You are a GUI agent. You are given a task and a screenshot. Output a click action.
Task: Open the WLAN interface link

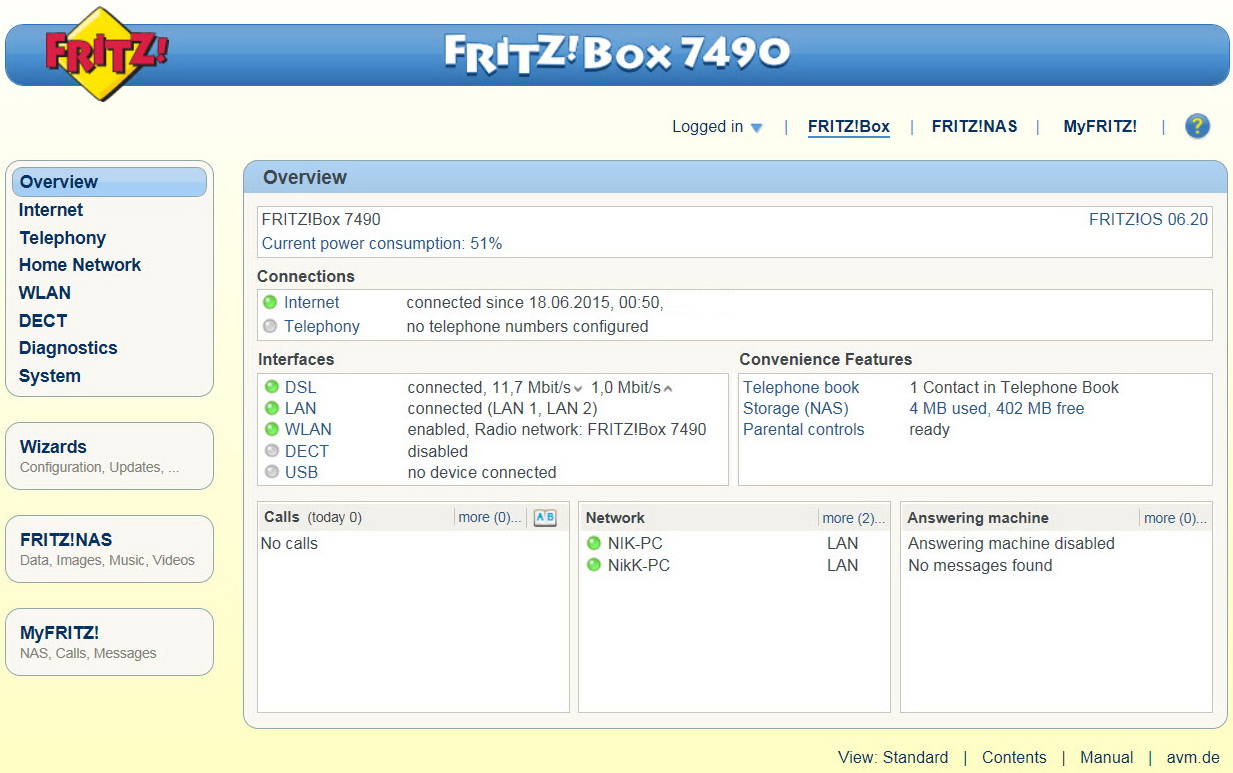308,429
